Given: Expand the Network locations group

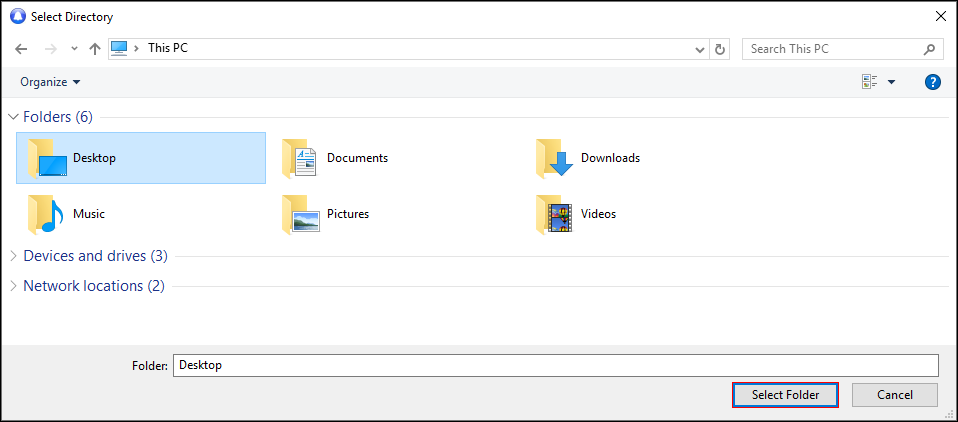Looking at the screenshot, I should tap(13, 286).
